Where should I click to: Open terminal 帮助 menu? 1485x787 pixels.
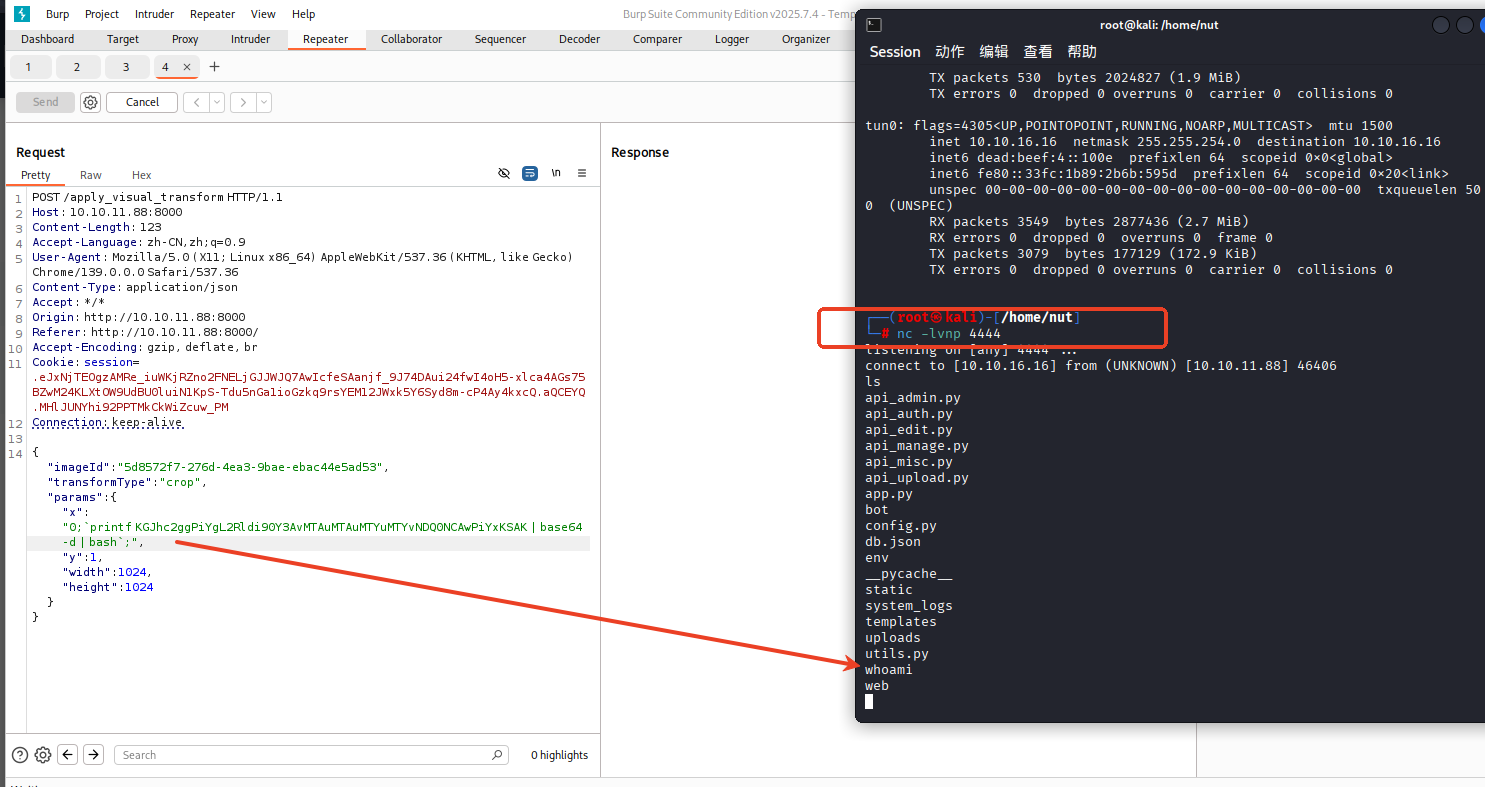pos(1082,52)
